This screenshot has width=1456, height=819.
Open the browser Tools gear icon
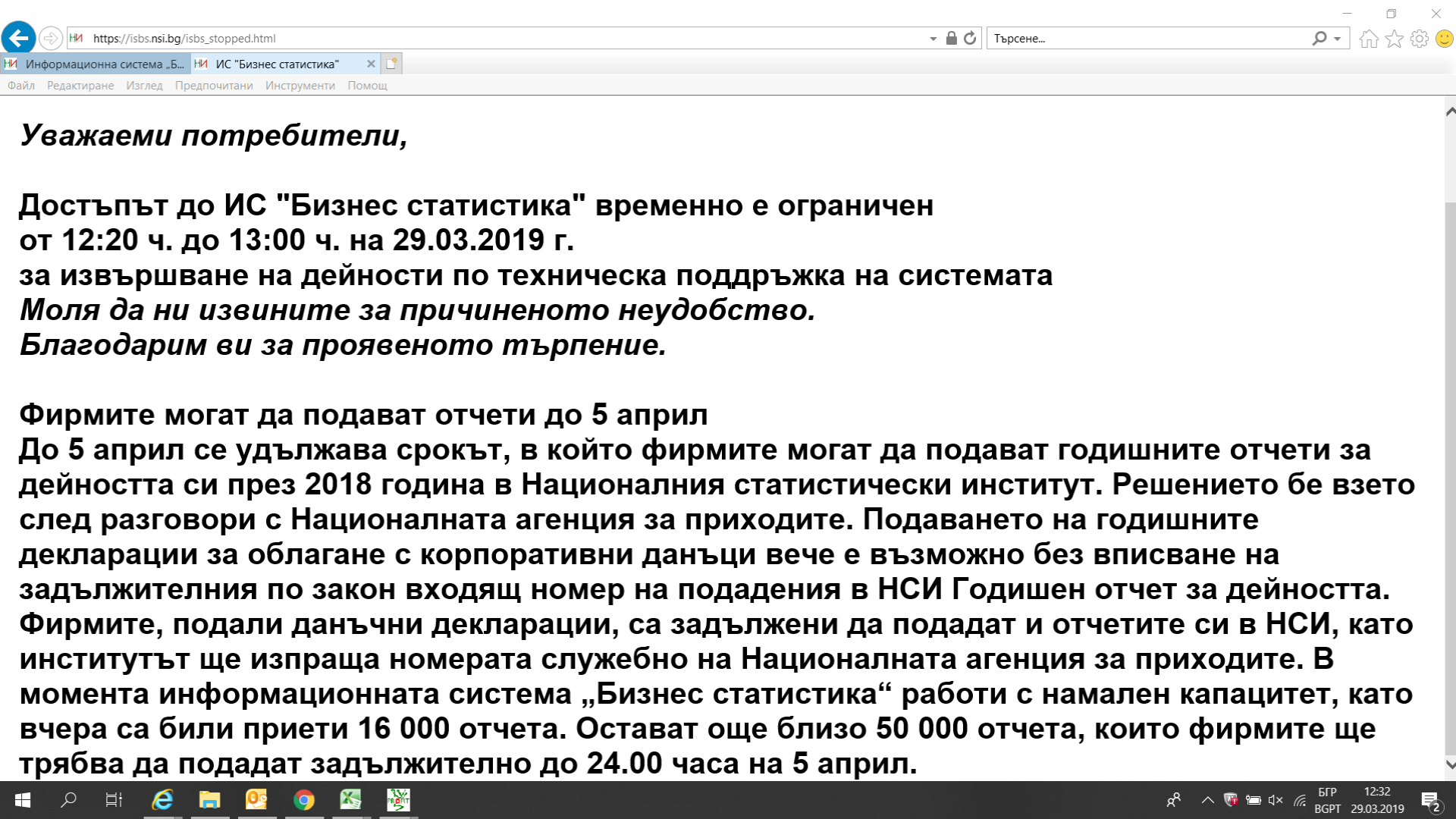coord(1420,39)
